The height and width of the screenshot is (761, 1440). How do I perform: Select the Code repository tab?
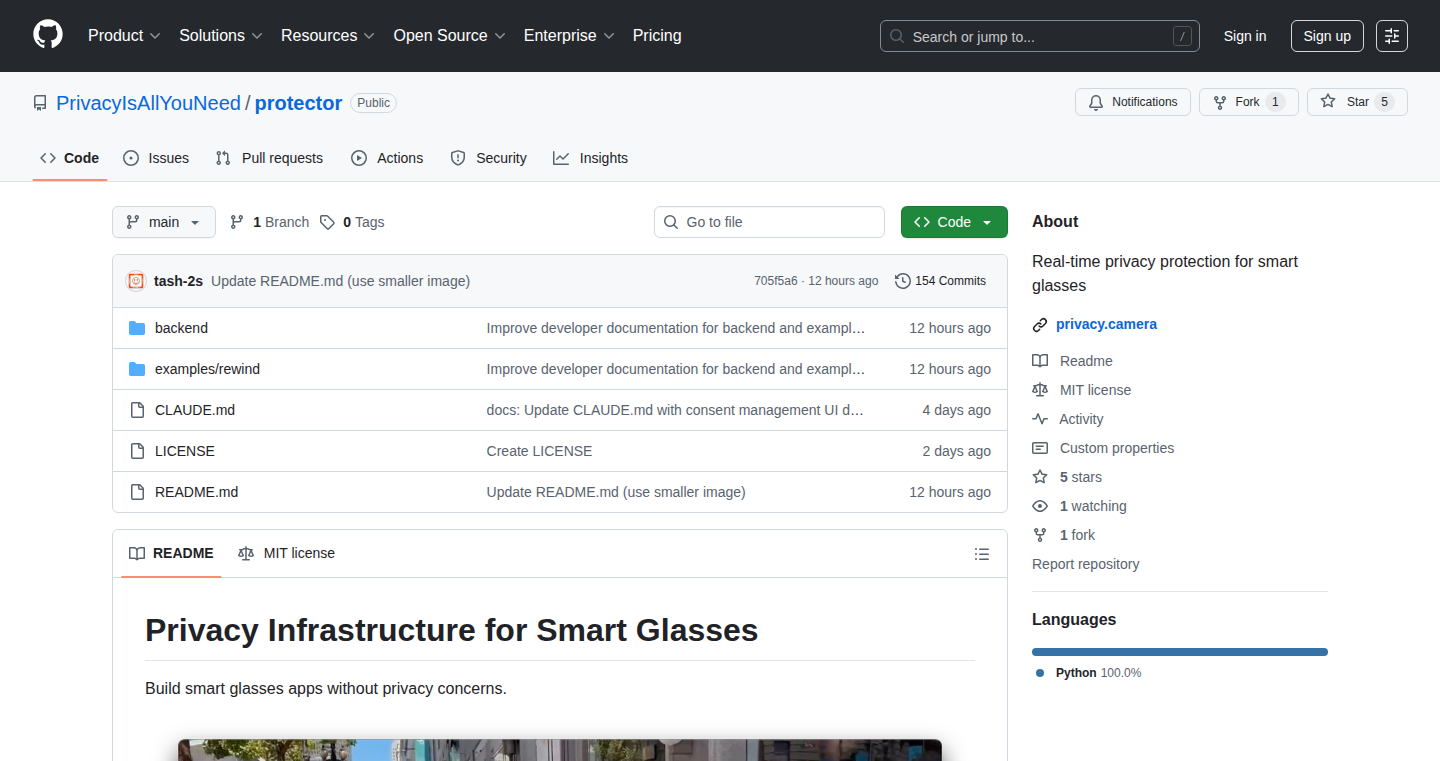pos(70,158)
